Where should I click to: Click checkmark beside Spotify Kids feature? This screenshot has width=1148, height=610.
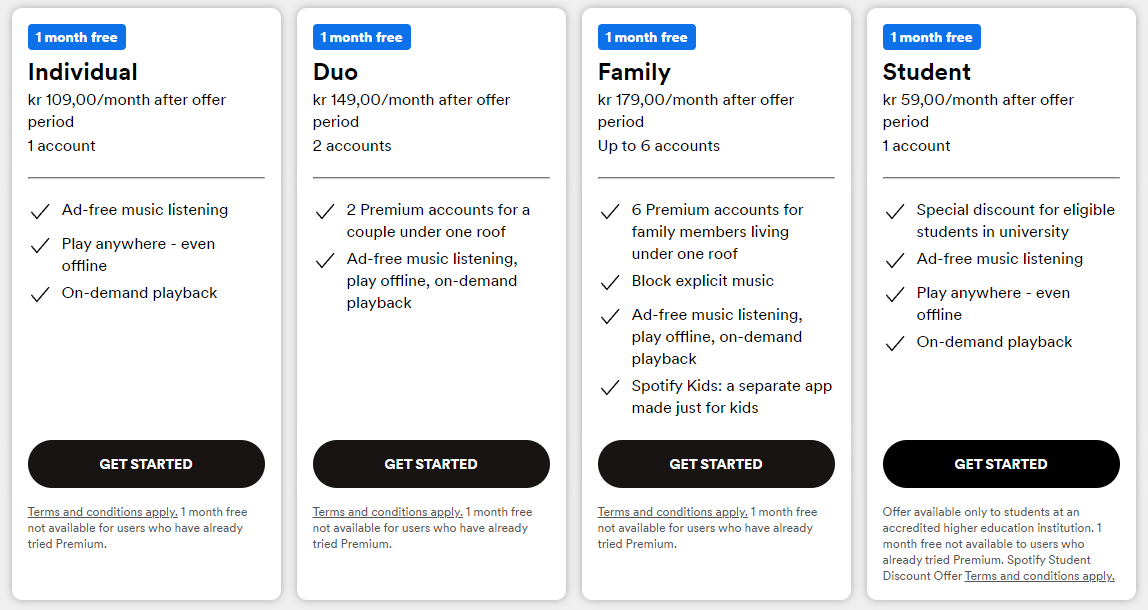click(x=610, y=387)
